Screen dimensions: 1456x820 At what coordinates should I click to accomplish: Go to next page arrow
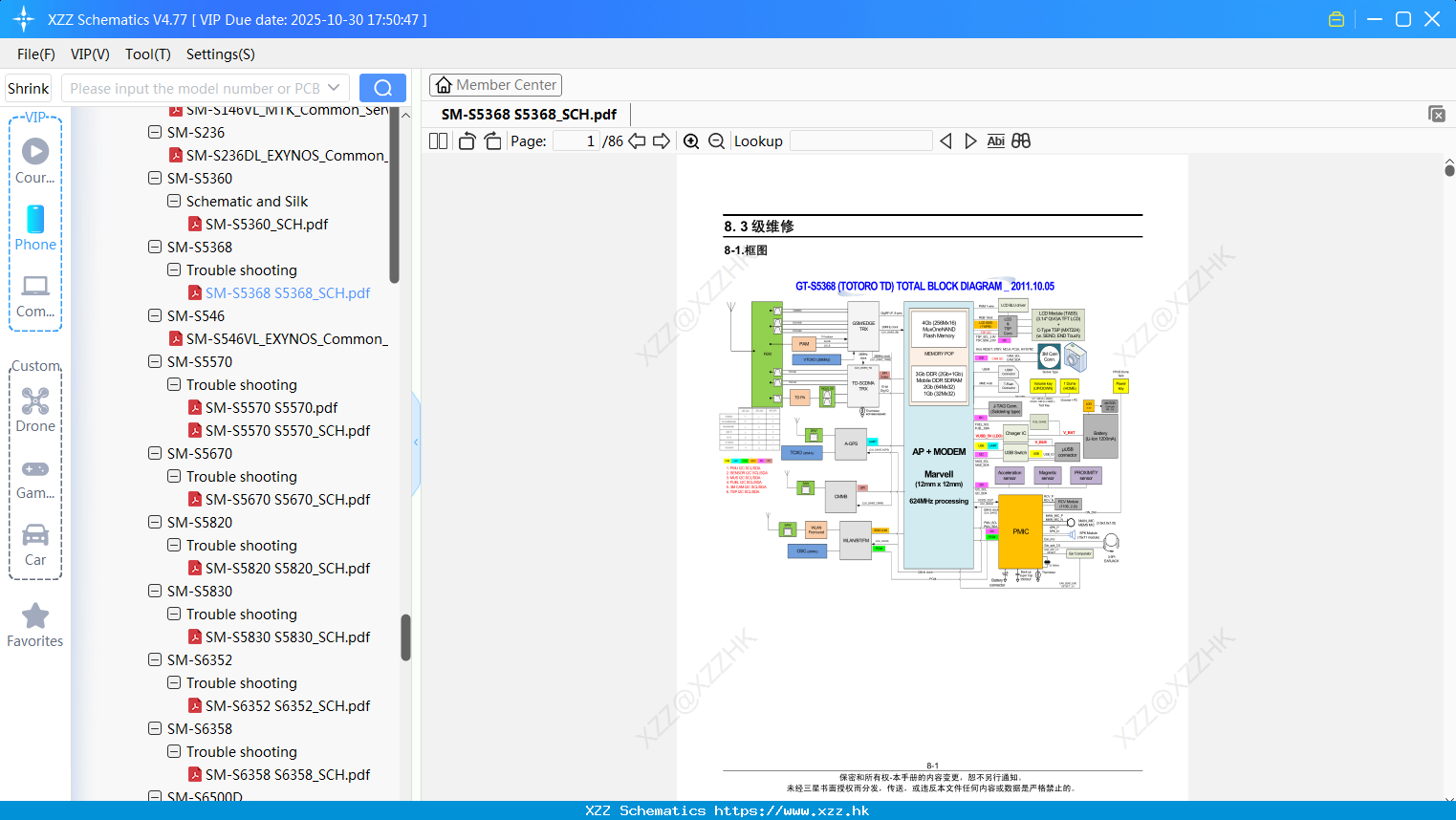662,141
